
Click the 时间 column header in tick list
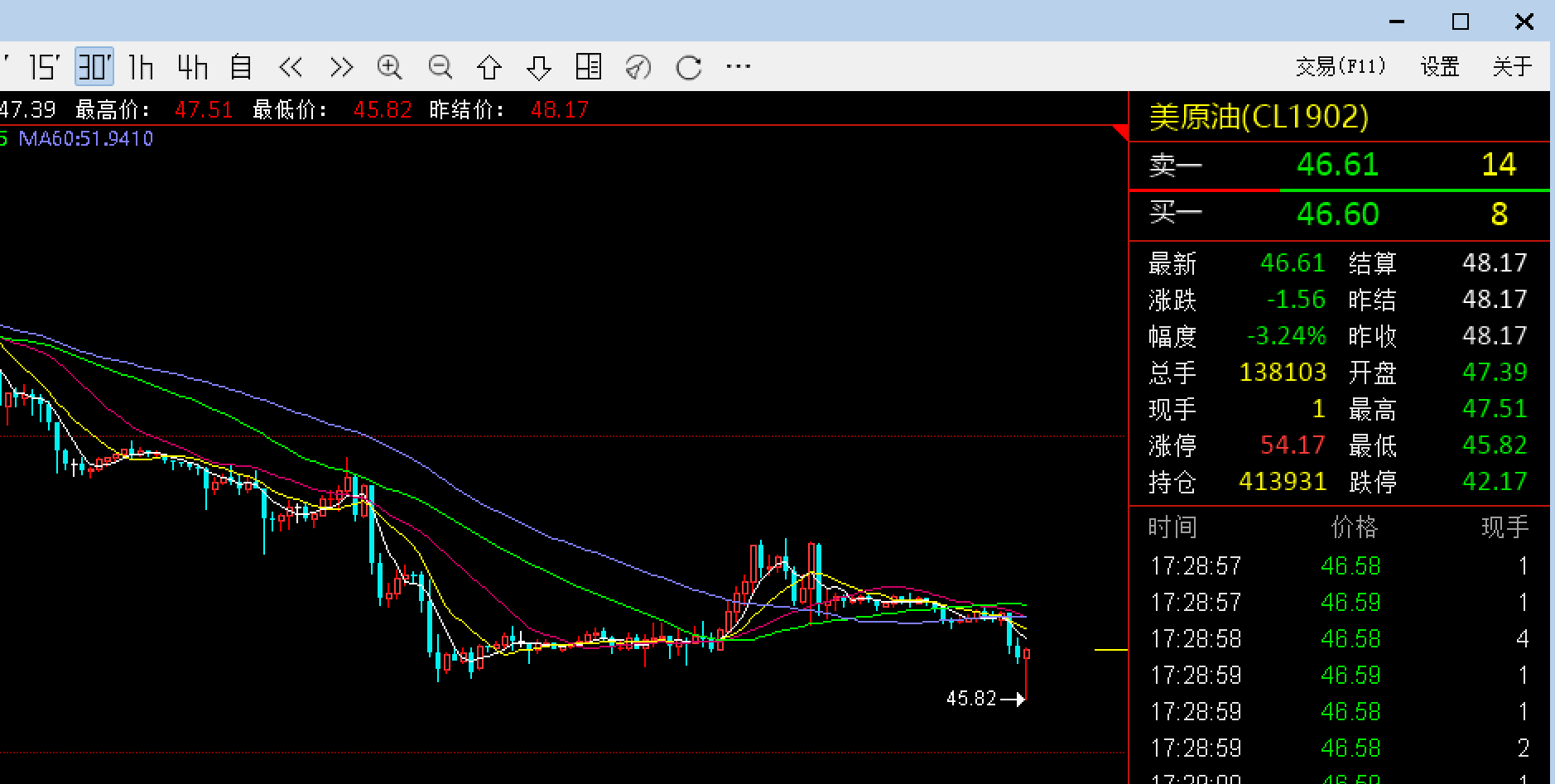pos(1172,527)
